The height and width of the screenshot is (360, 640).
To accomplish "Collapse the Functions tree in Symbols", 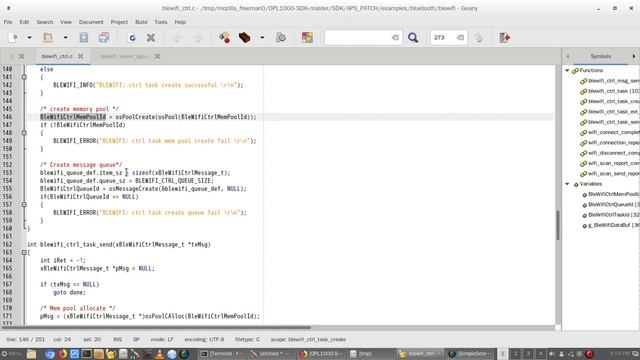I will point(567,71).
